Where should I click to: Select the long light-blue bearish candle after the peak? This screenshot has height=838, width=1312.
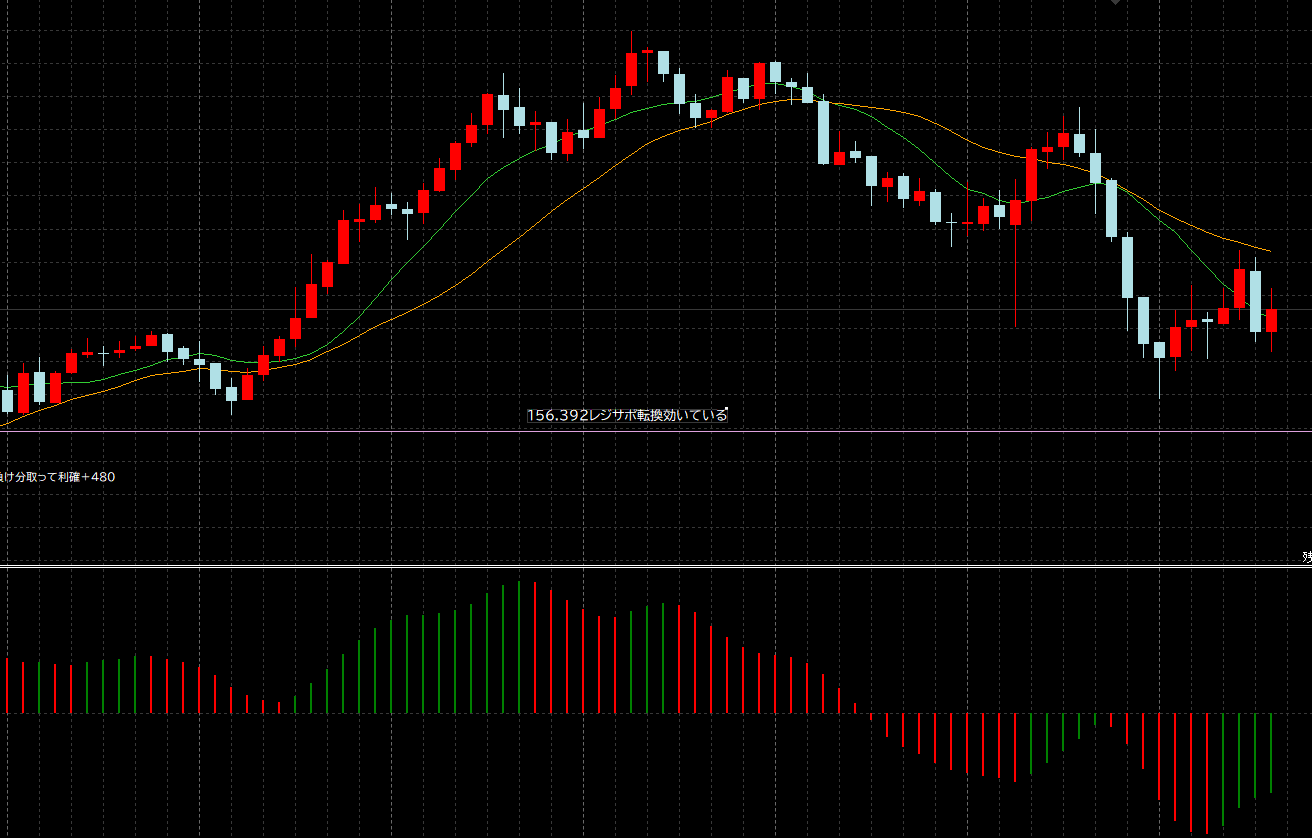[x=824, y=132]
